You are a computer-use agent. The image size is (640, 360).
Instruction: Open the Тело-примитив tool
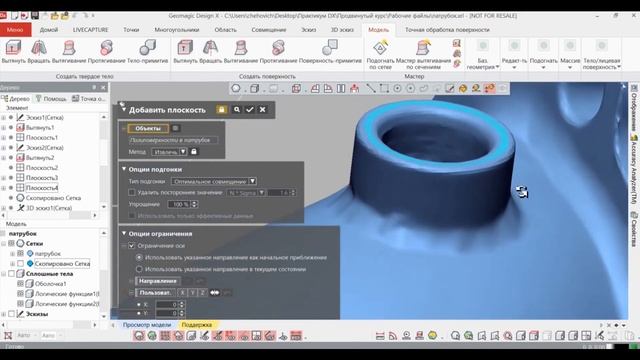147,51
